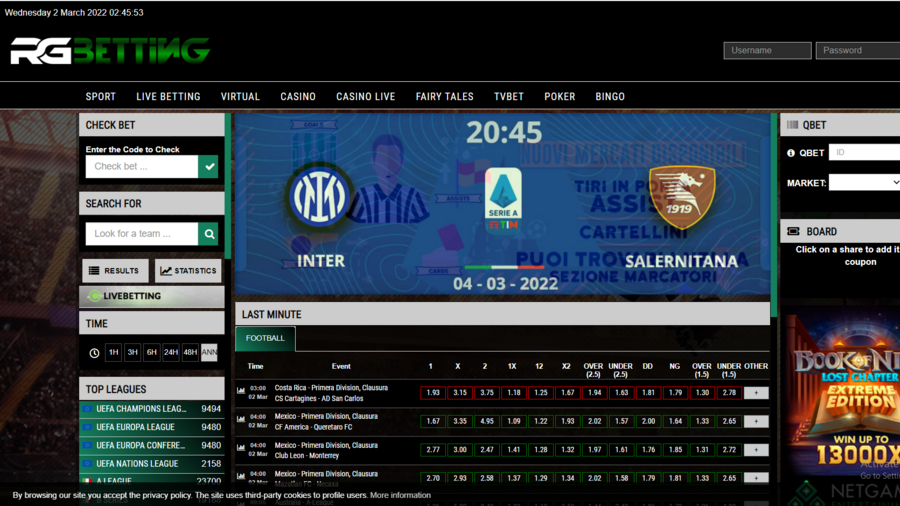Pick odds 2.47 for Monterrey win
This screenshot has width=900, height=506.
click(x=487, y=450)
